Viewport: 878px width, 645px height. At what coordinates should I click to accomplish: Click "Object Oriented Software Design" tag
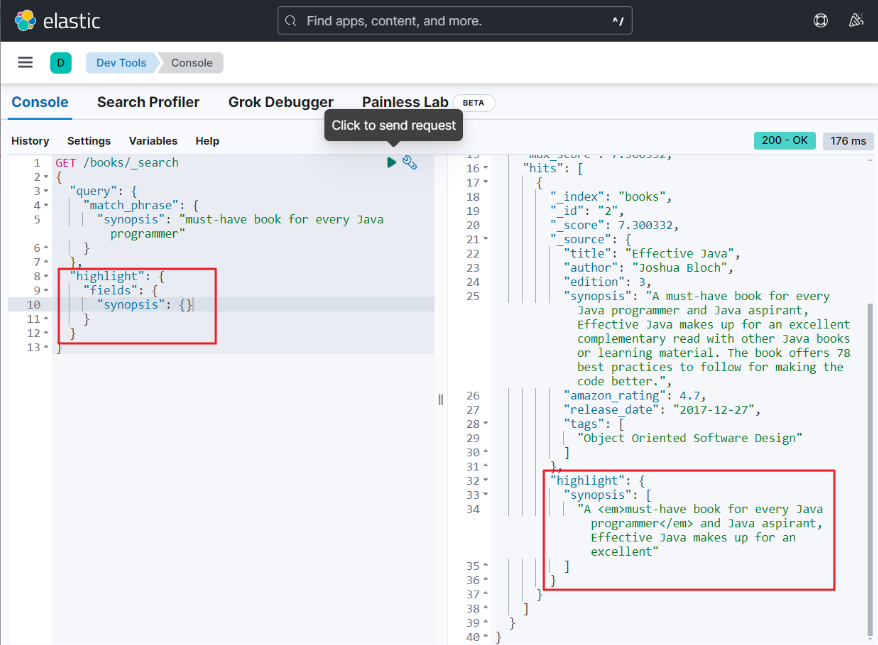click(689, 438)
